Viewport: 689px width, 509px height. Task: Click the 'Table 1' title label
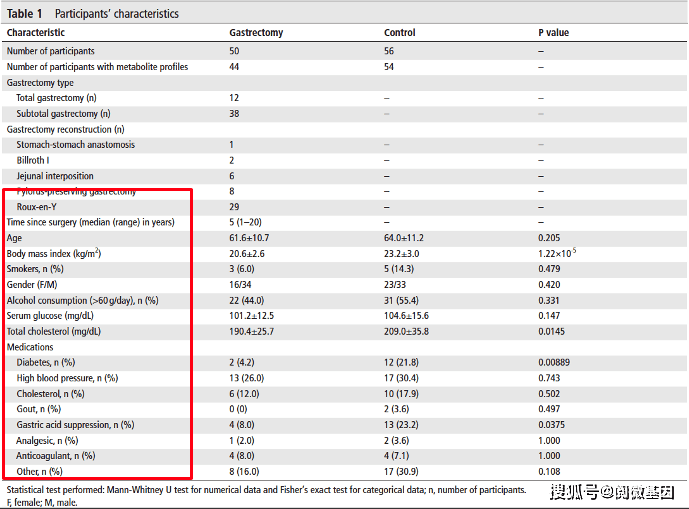(26, 14)
